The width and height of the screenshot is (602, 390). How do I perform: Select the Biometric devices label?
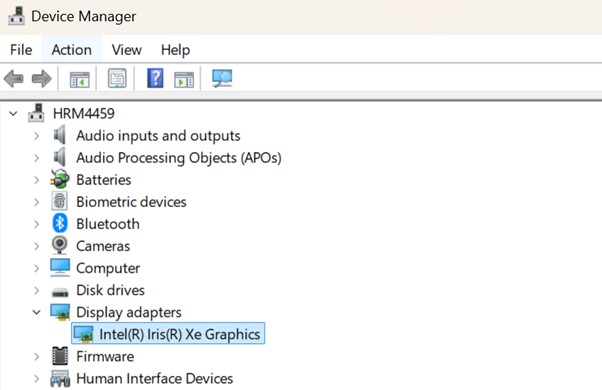pos(131,202)
